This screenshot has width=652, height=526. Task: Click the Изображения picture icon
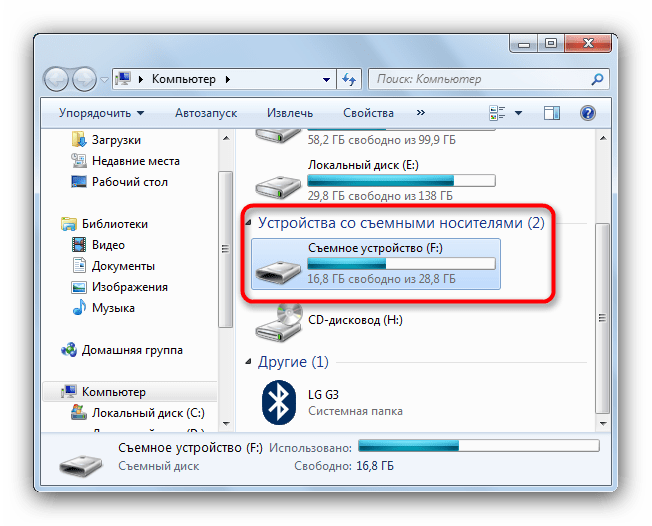[x=79, y=287]
